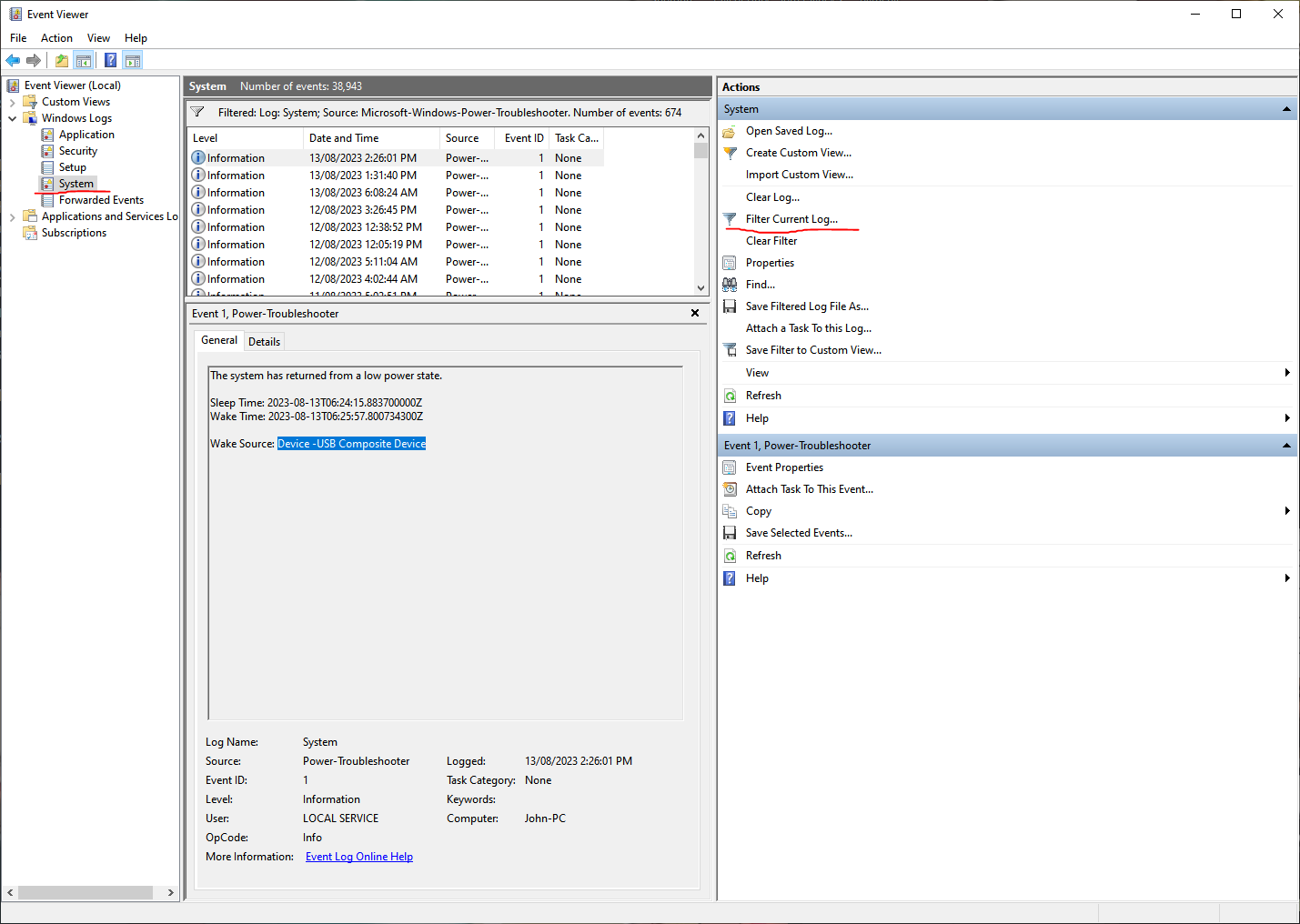The height and width of the screenshot is (924, 1300).
Task: Sort by the Level column header
Action: pyautogui.click(x=246, y=138)
